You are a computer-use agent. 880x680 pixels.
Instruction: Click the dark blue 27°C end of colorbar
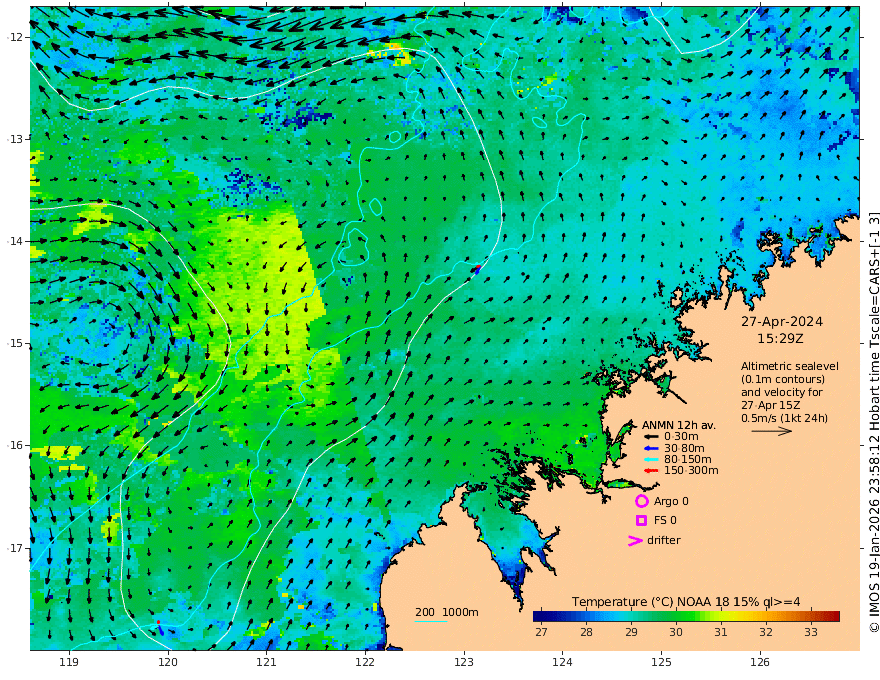pos(540,617)
